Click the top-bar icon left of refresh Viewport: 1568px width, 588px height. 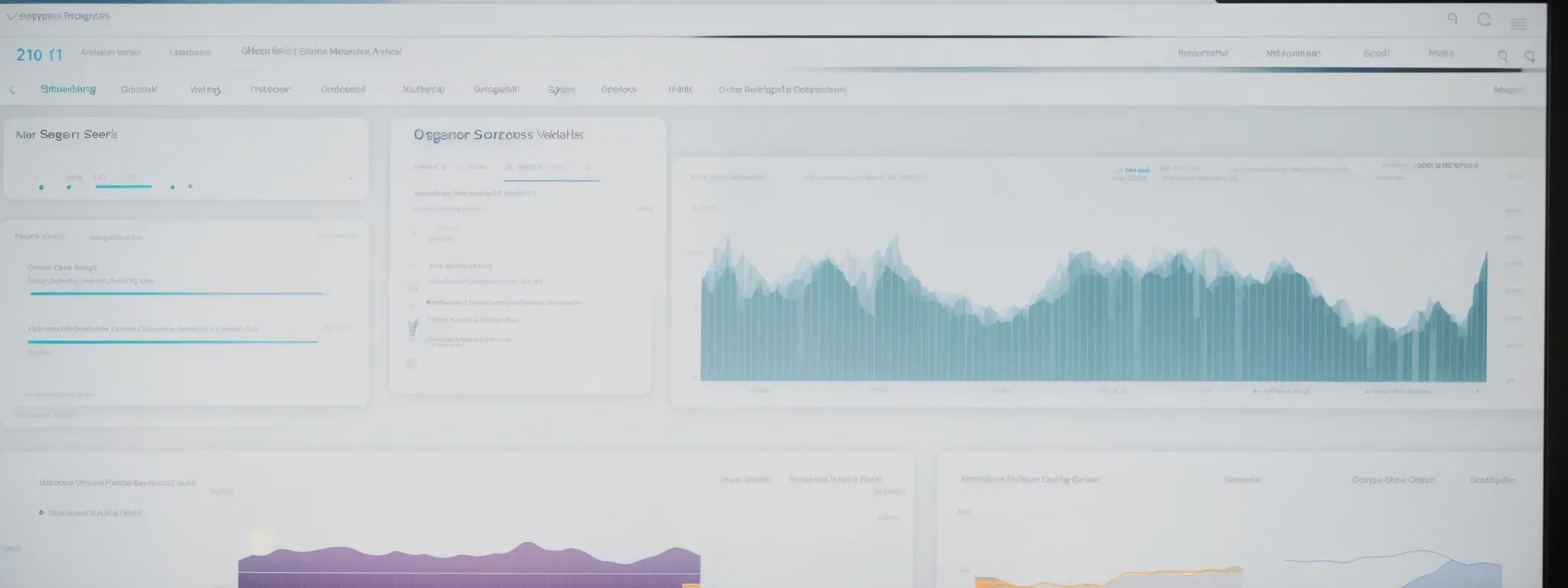pos(1452,19)
